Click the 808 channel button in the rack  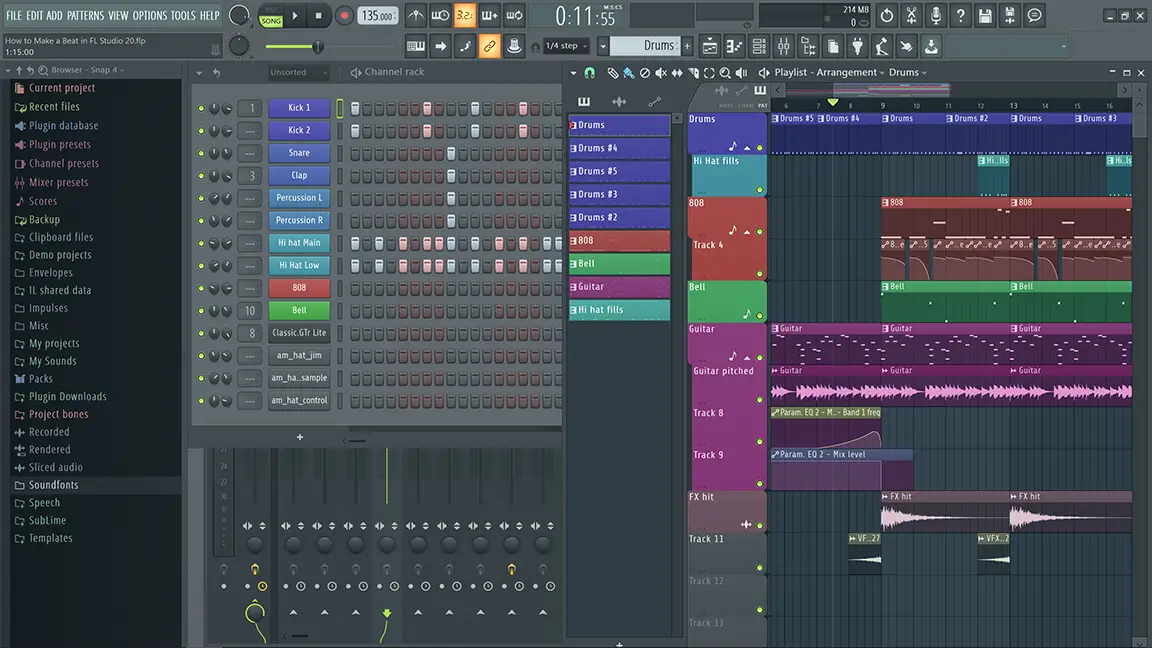click(299, 287)
